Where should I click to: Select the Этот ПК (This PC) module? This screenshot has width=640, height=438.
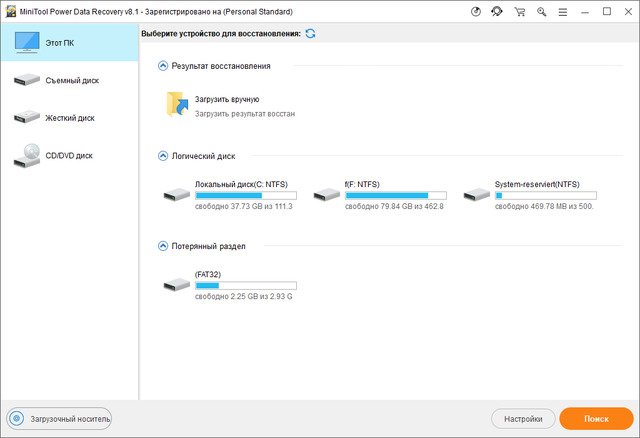point(69,42)
